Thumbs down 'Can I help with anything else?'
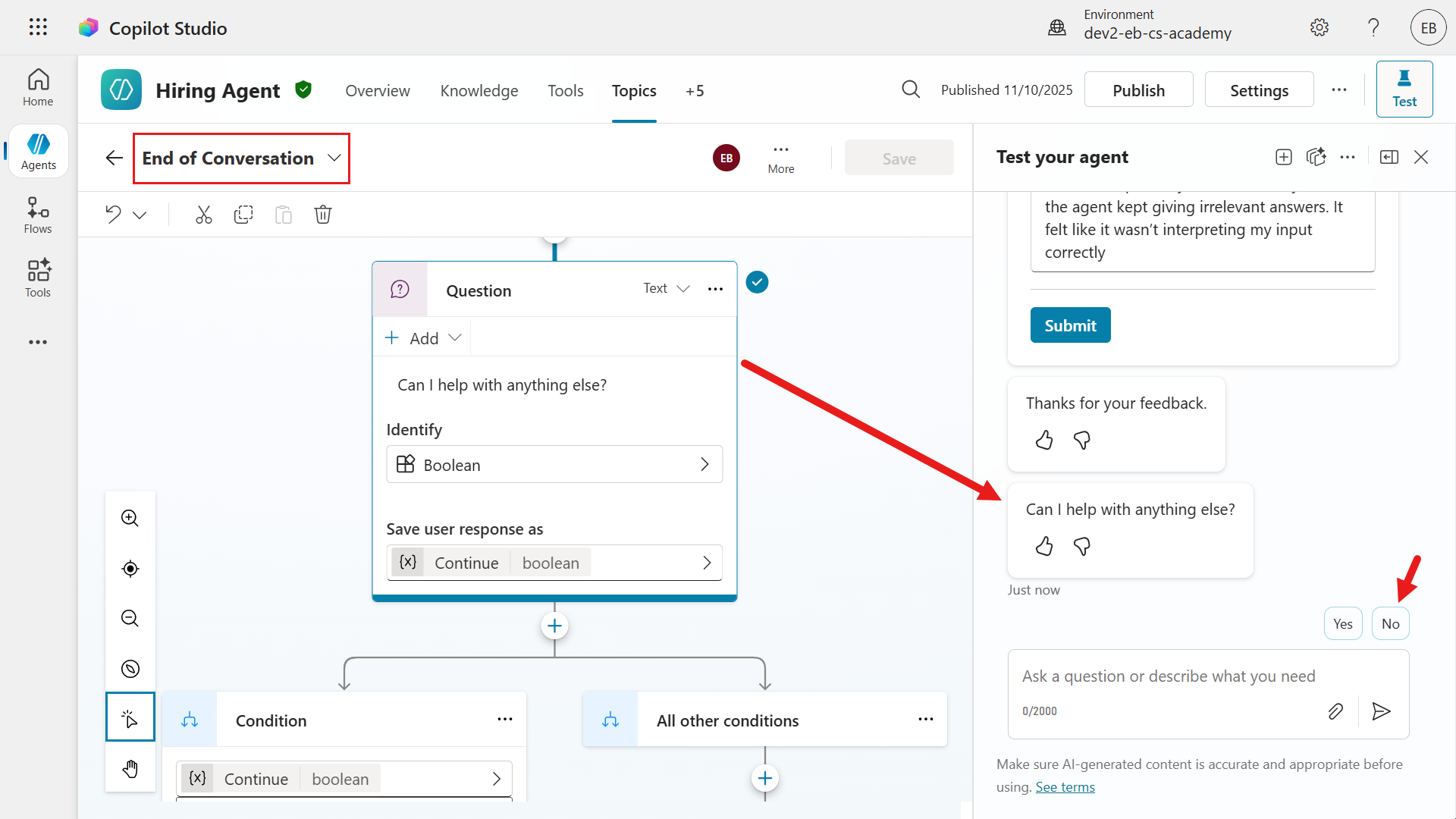1456x819 pixels. click(1082, 547)
